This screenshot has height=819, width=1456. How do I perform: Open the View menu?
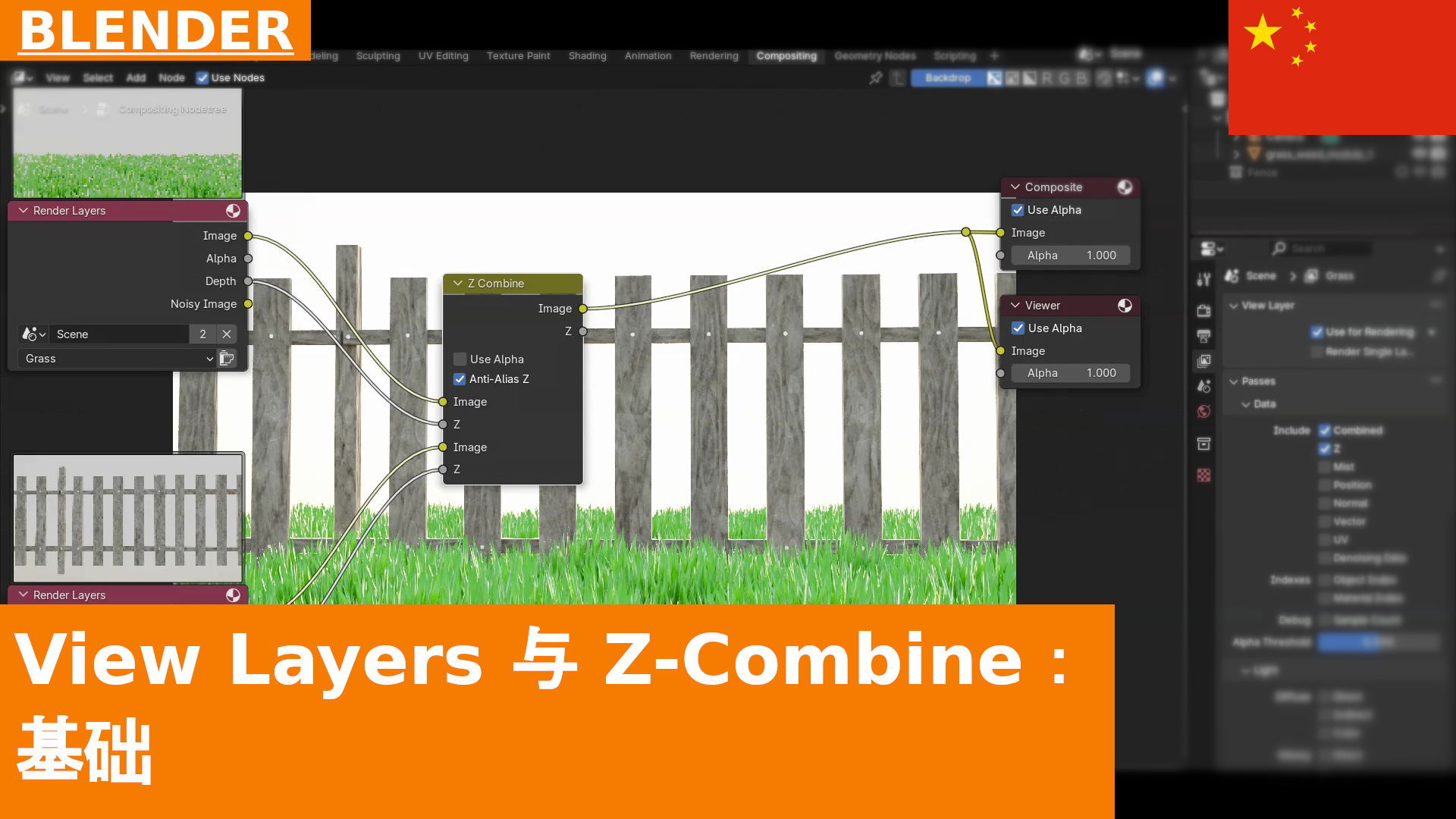click(57, 78)
